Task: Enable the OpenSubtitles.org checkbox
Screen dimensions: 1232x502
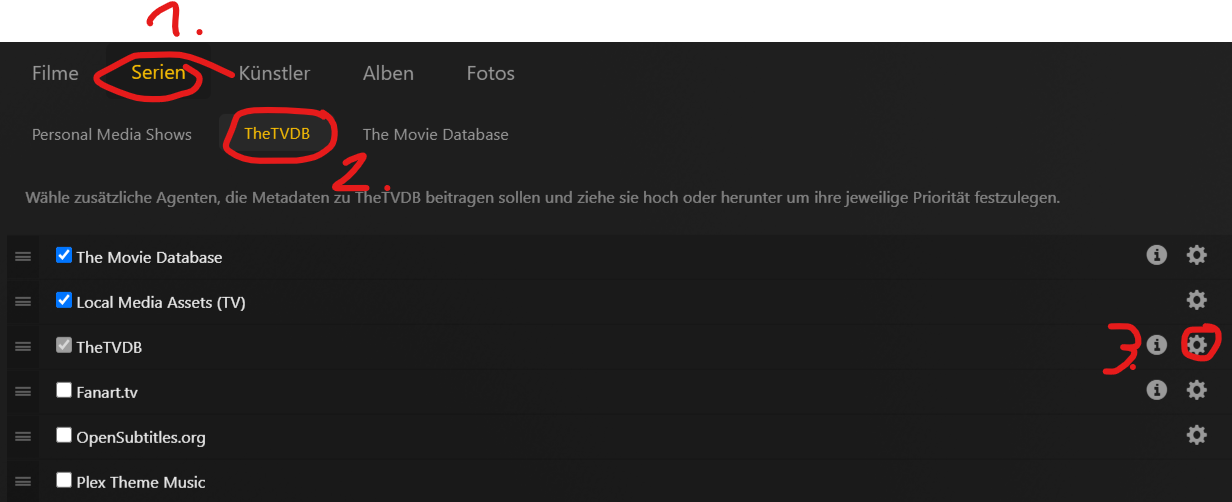Action: tap(64, 435)
